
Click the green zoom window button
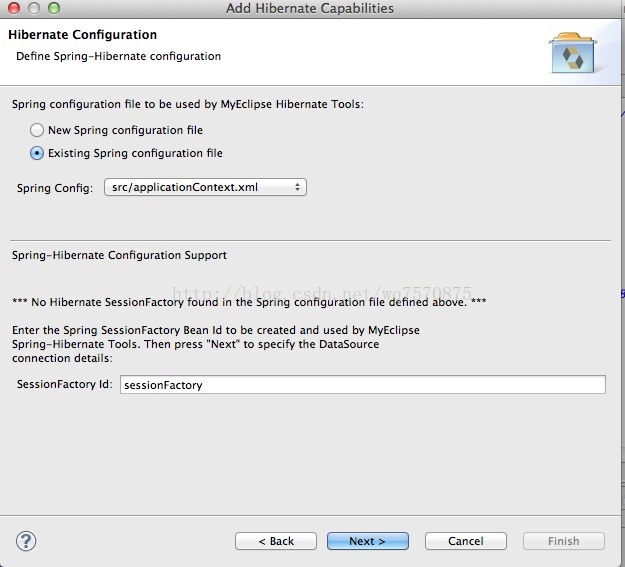click(x=54, y=8)
